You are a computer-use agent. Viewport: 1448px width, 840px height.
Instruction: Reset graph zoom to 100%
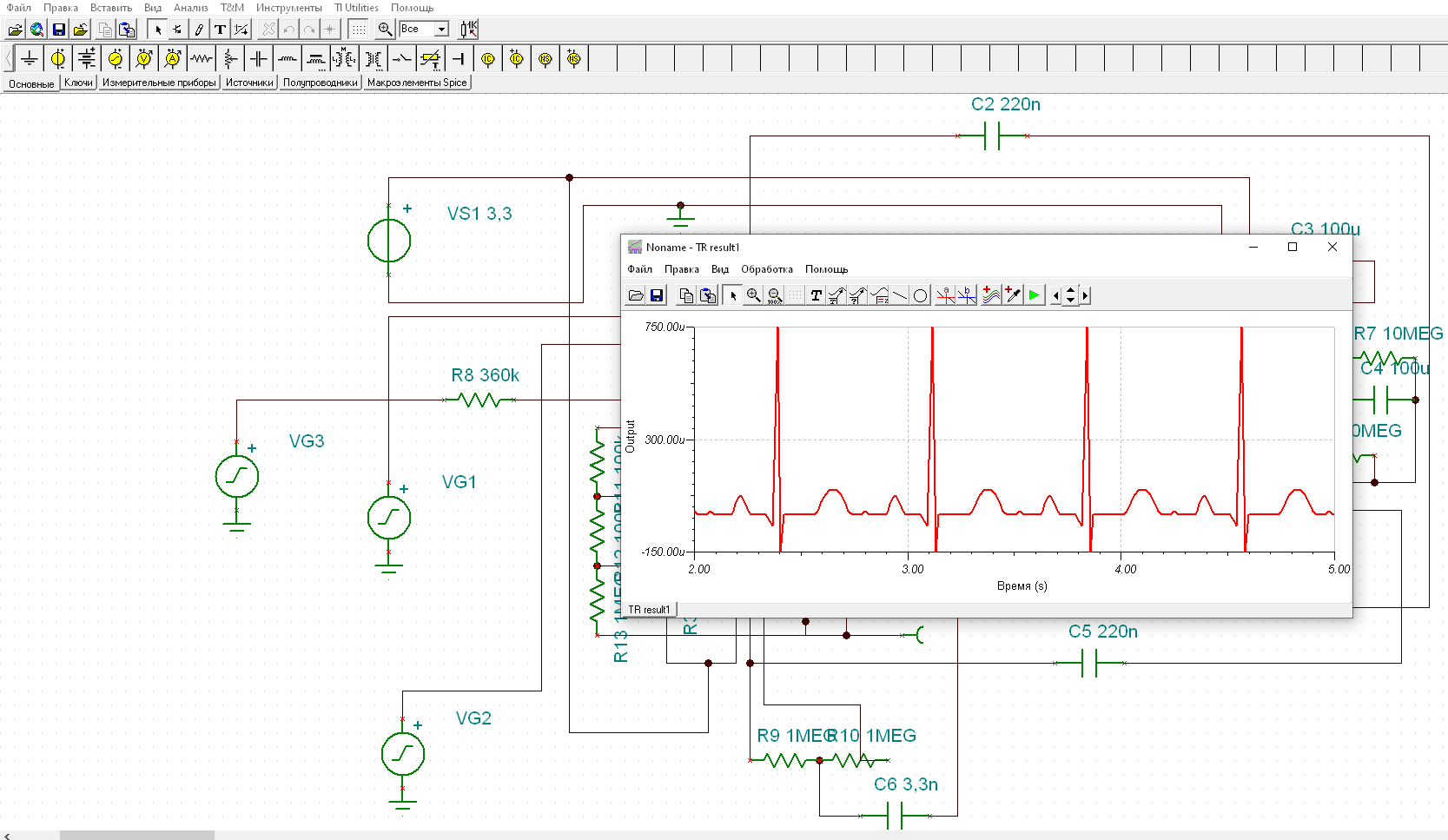coord(775,295)
